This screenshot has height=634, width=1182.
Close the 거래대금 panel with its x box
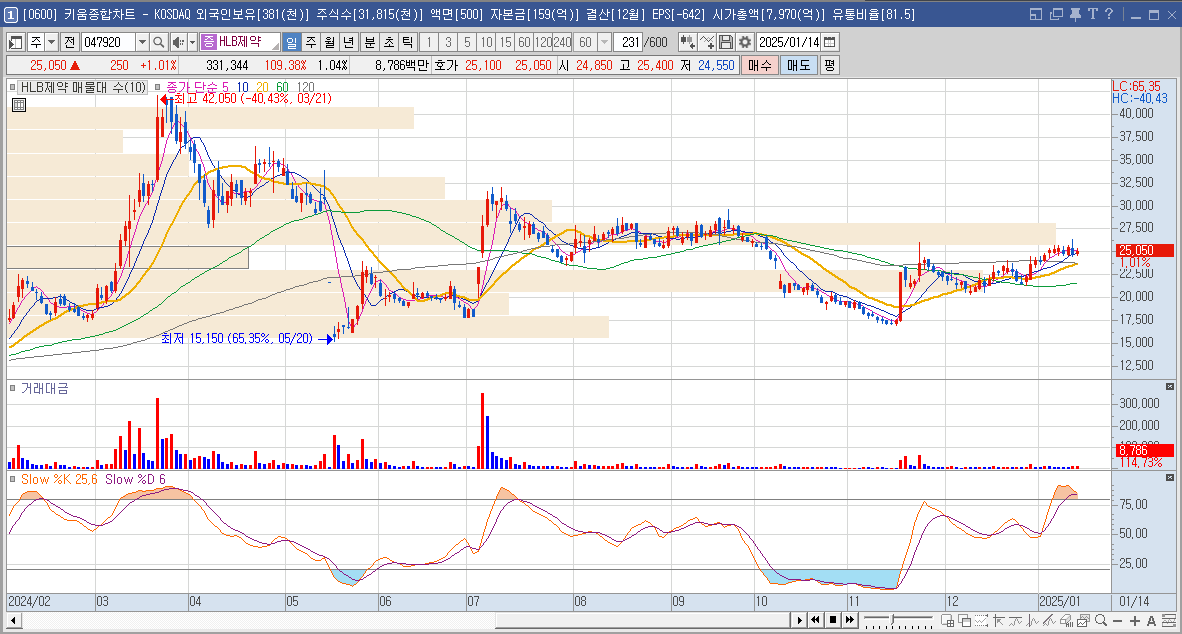[x=1170, y=387]
